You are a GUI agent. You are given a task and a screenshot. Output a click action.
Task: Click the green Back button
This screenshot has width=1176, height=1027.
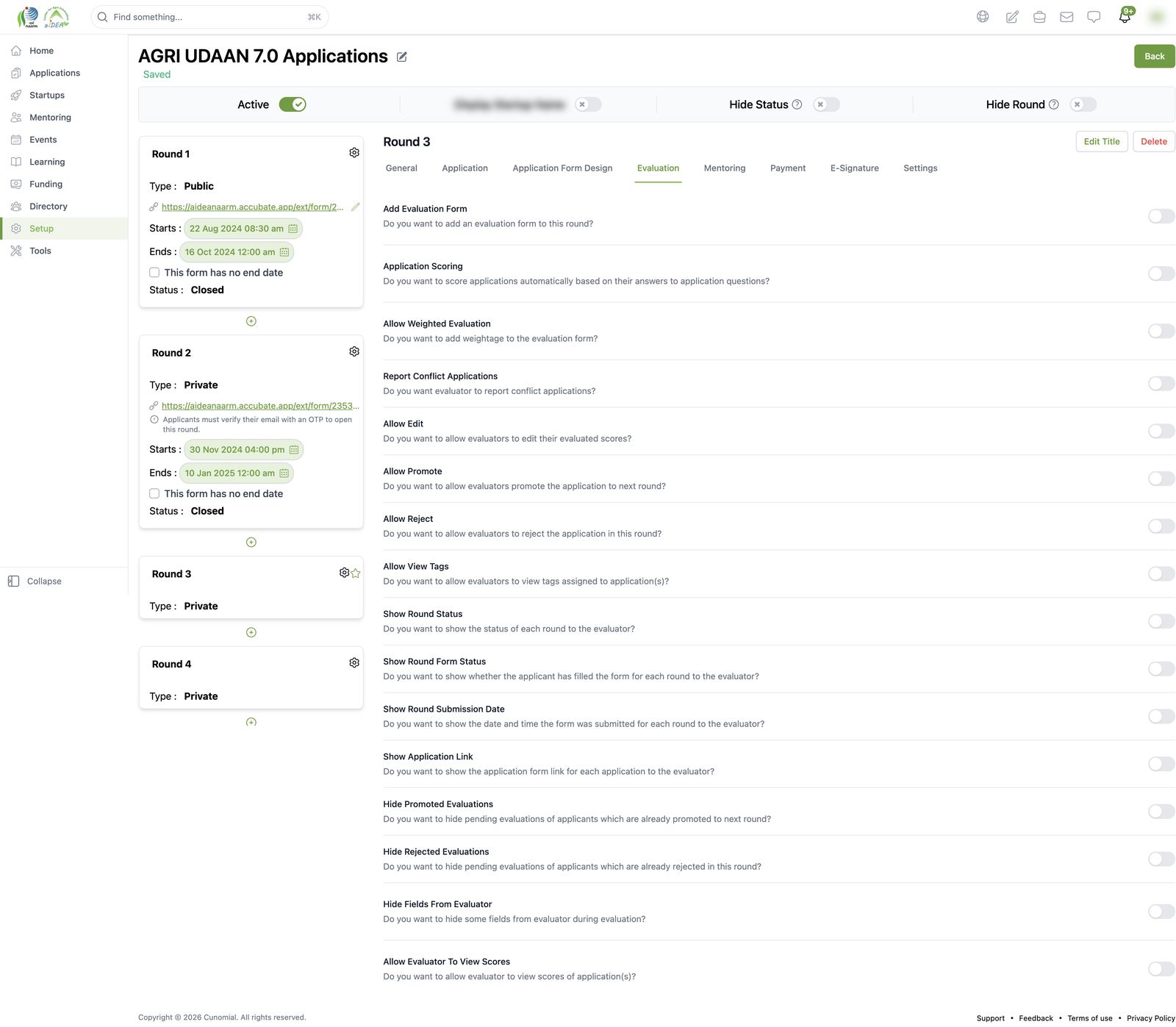pyautogui.click(x=1154, y=57)
